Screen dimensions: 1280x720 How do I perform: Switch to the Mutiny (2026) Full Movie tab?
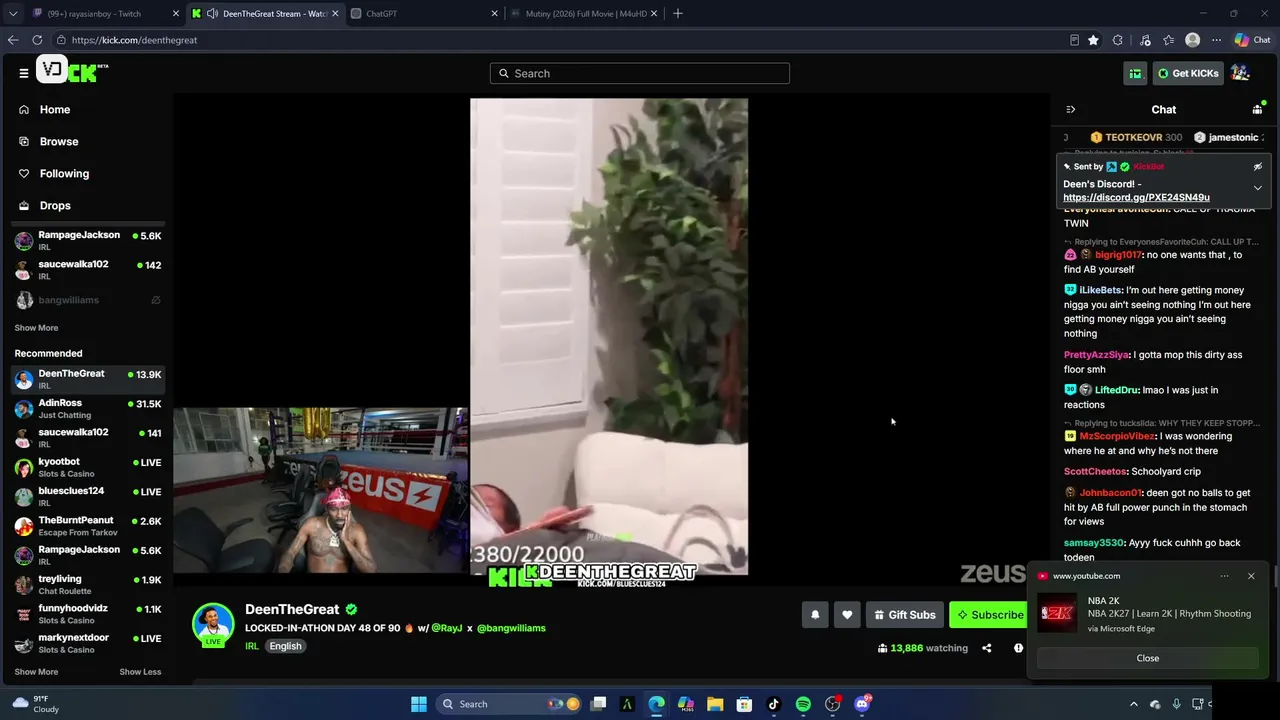point(584,14)
